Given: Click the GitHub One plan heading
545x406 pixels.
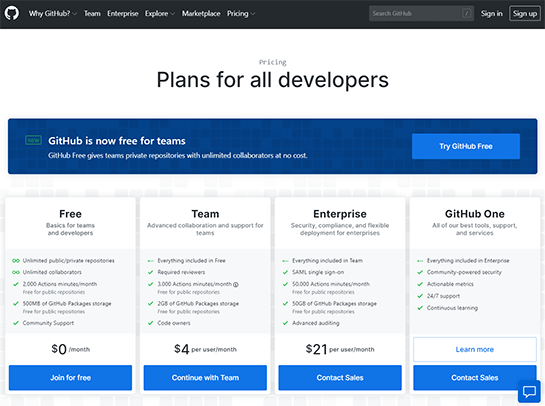Looking at the screenshot, I should (x=475, y=214).
